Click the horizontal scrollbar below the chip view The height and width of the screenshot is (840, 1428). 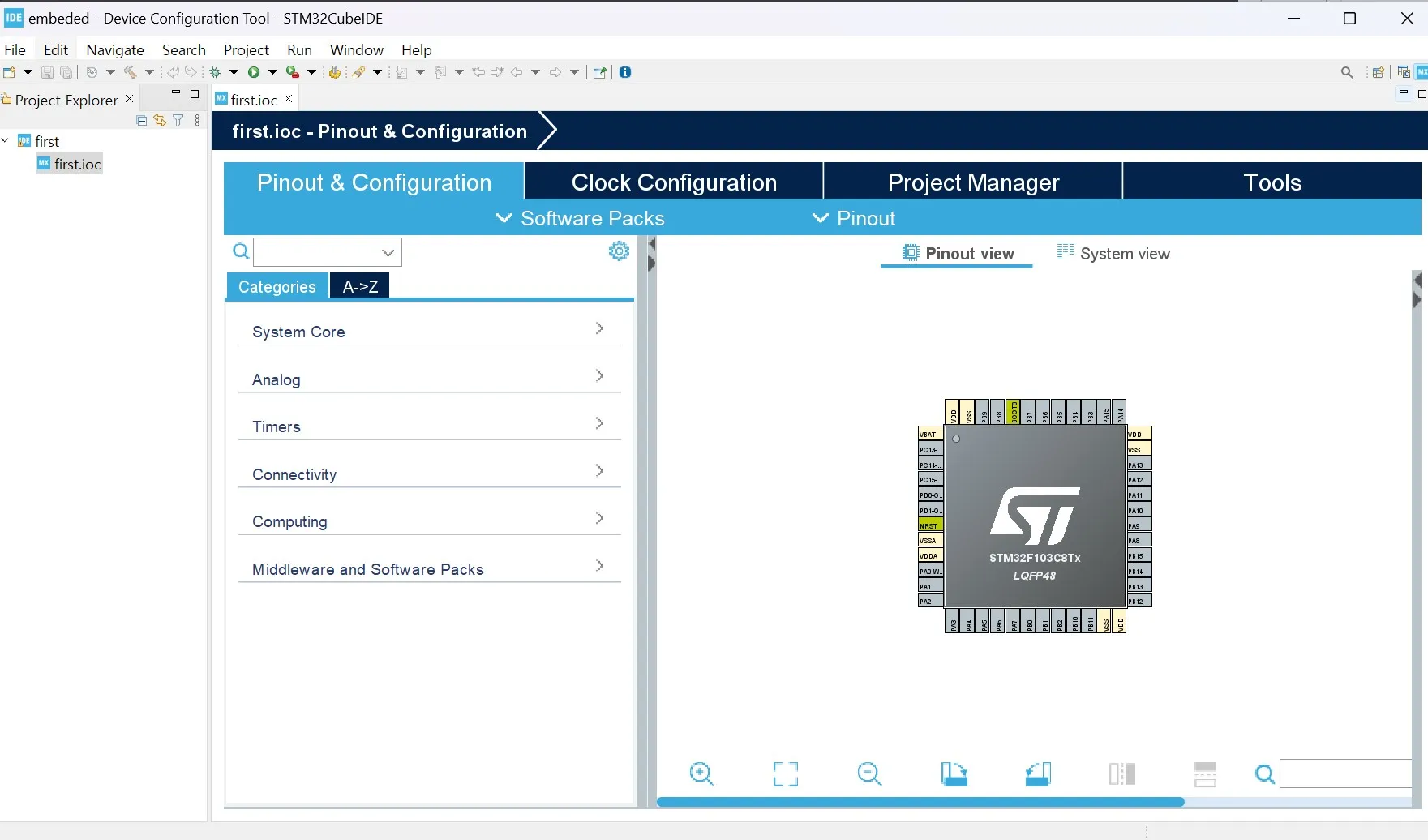click(920, 801)
